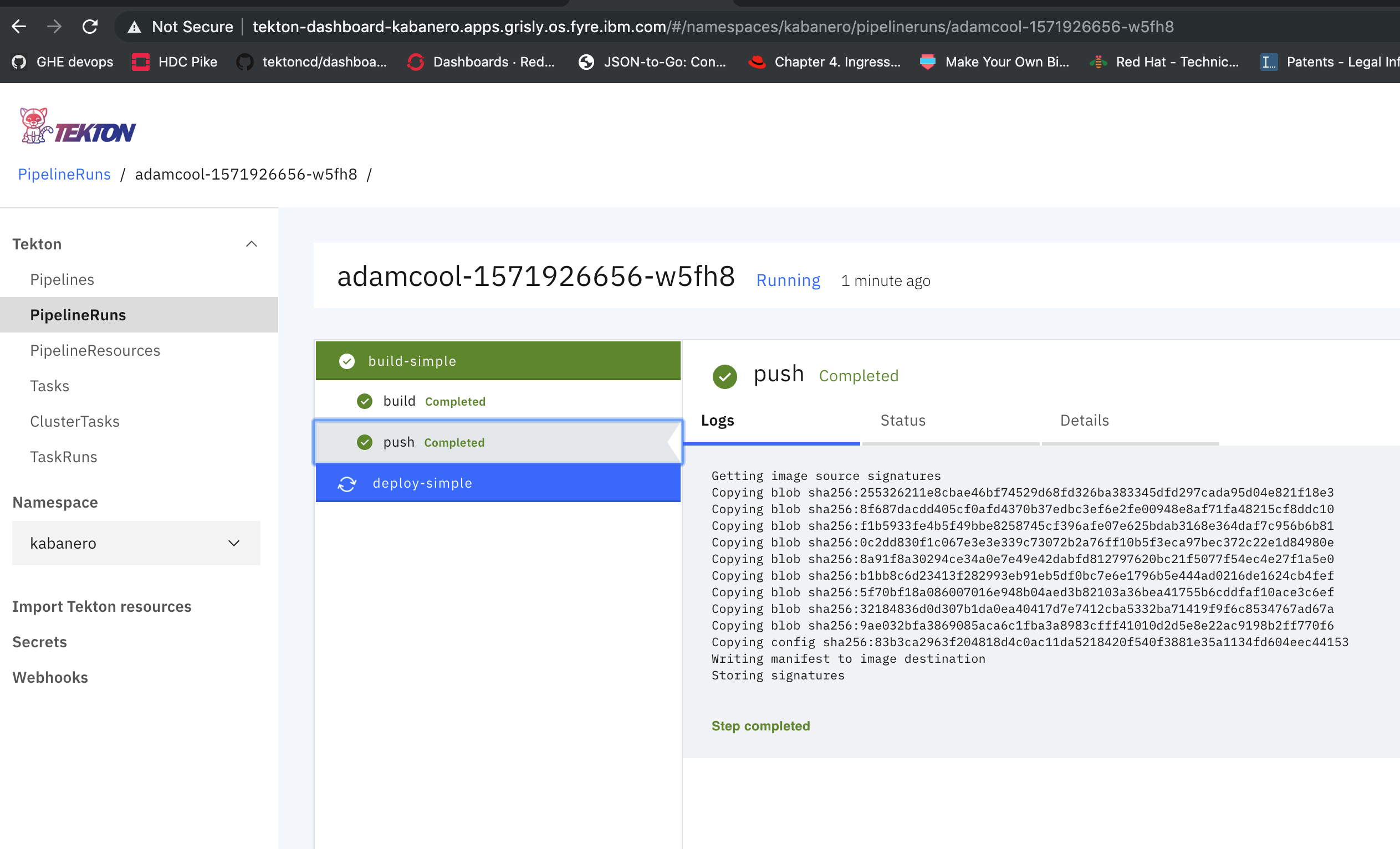
Task: Open Import Tekton resources page
Action: [102, 606]
